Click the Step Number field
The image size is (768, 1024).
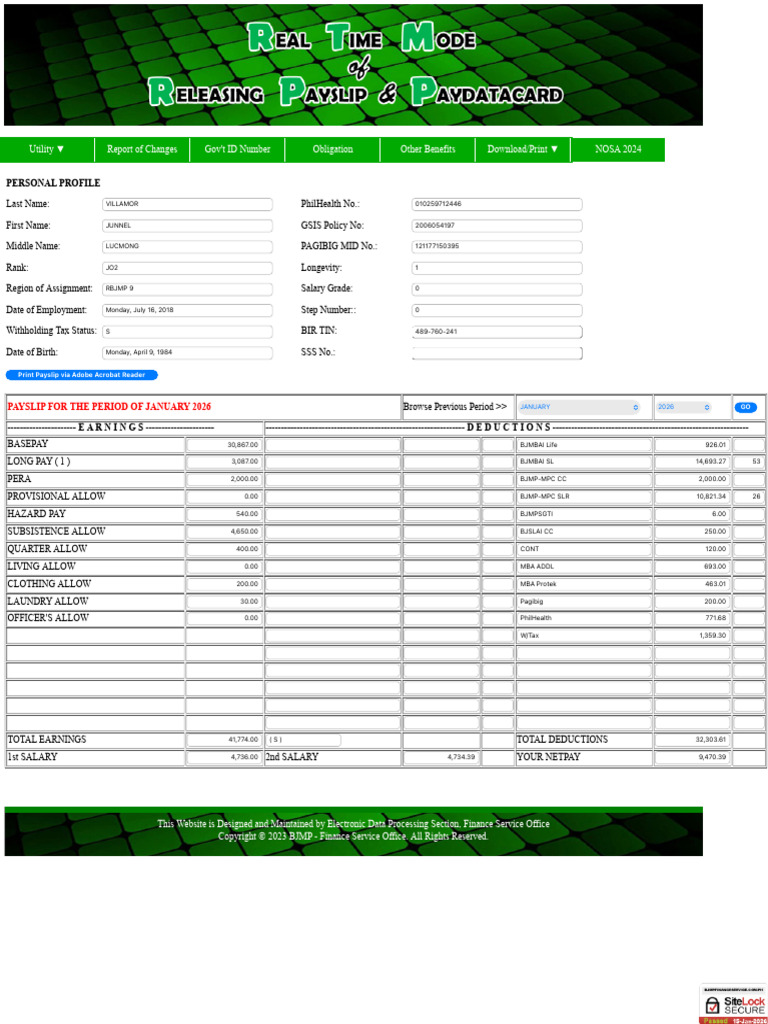click(x=497, y=310)
